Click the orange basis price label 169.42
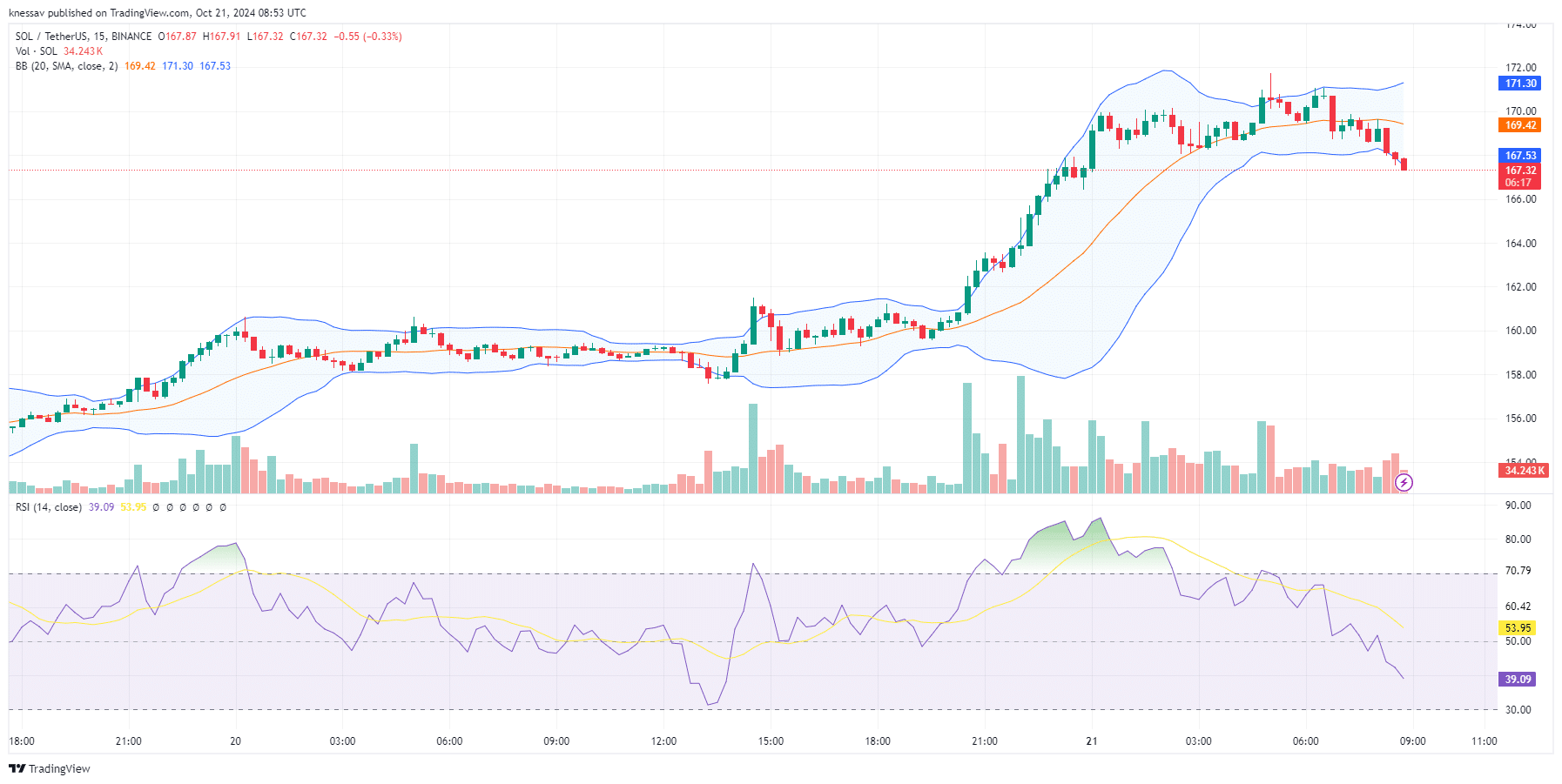This screenshot has height=784, width=1562. point(1519,125)
